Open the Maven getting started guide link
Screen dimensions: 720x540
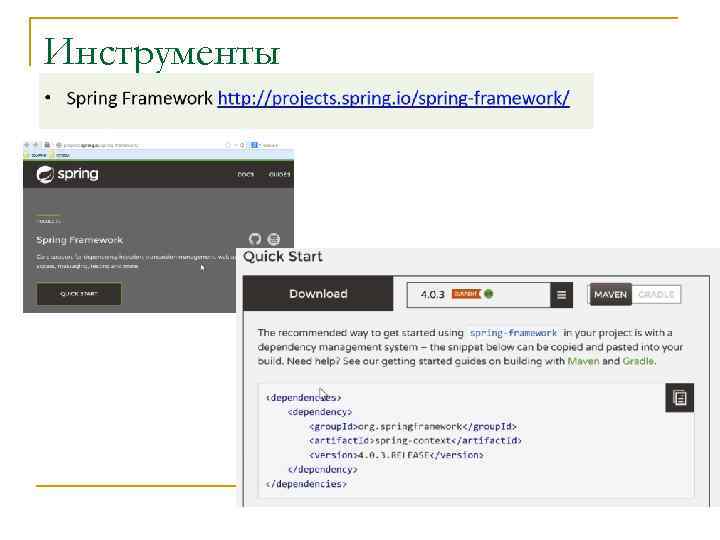pyautogui.click(x=583, y=361)
